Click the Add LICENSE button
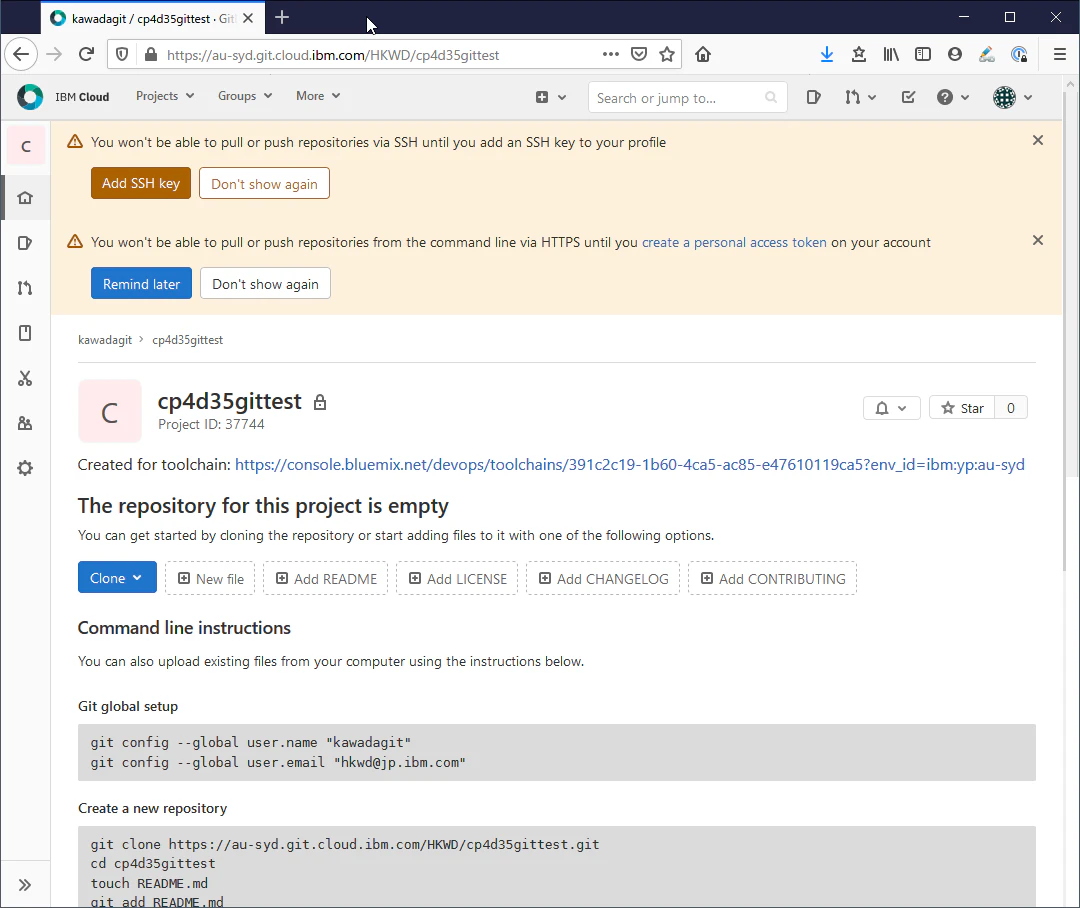 click(x=457, y=578)
